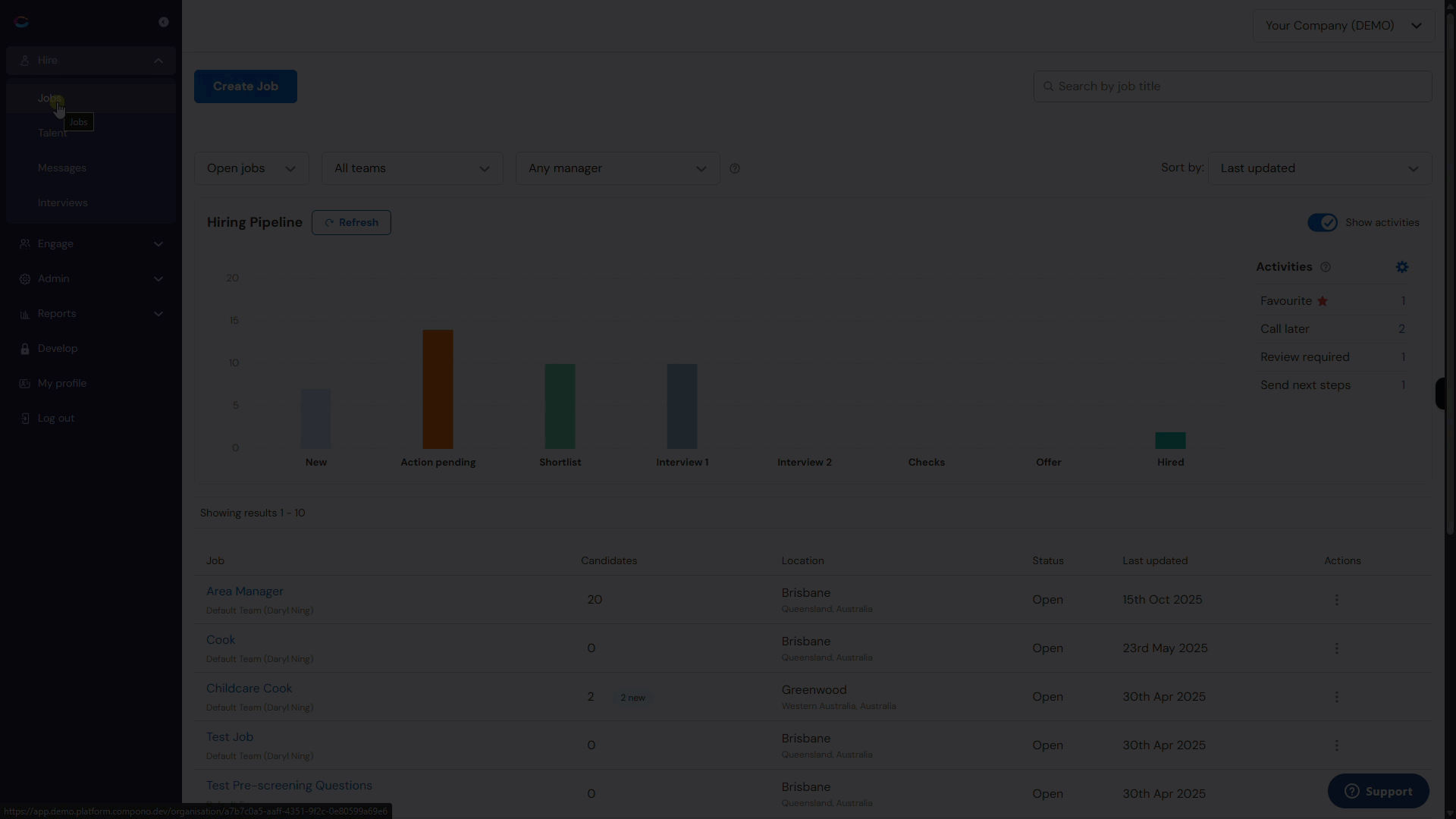Expand the Engage menu chevron
The image size is (1456, 819).
[158, 244]
